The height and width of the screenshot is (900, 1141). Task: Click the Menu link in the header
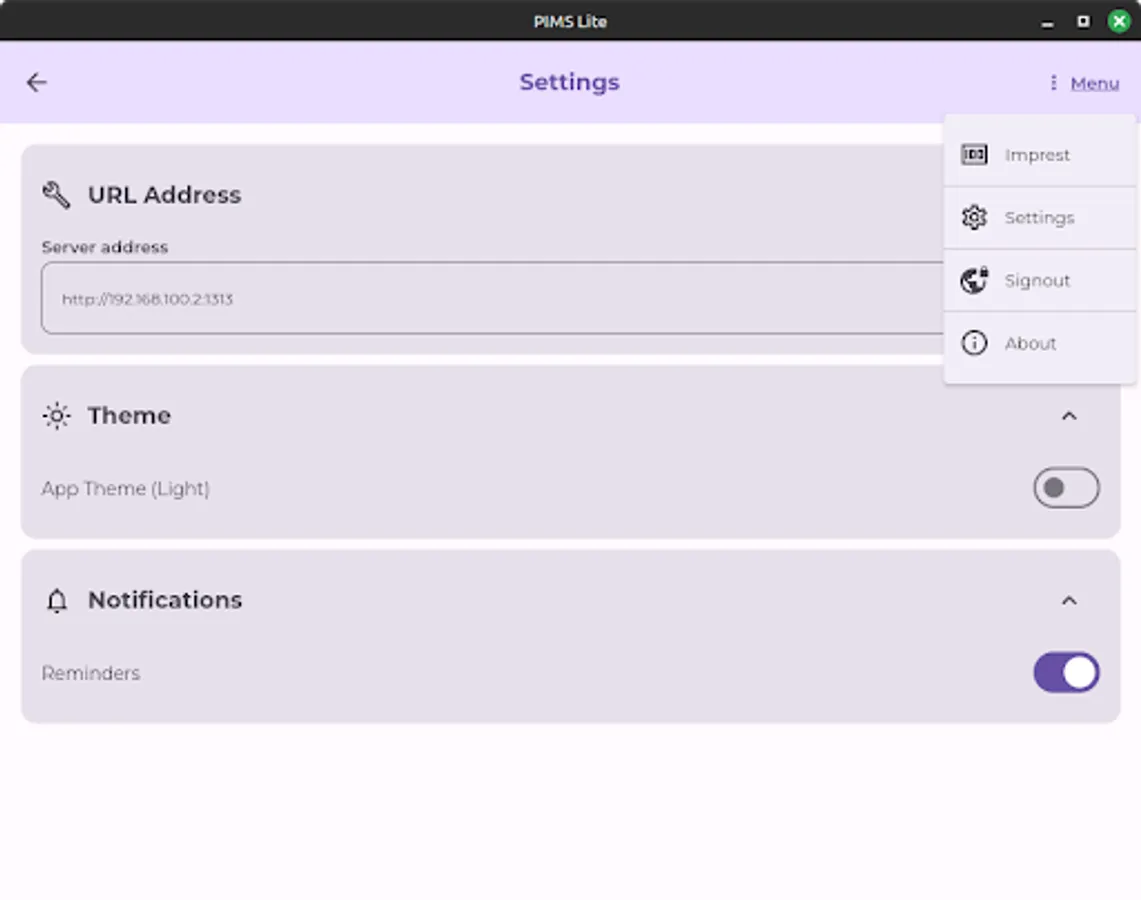pyautogui.click(x=1094, y=83)
